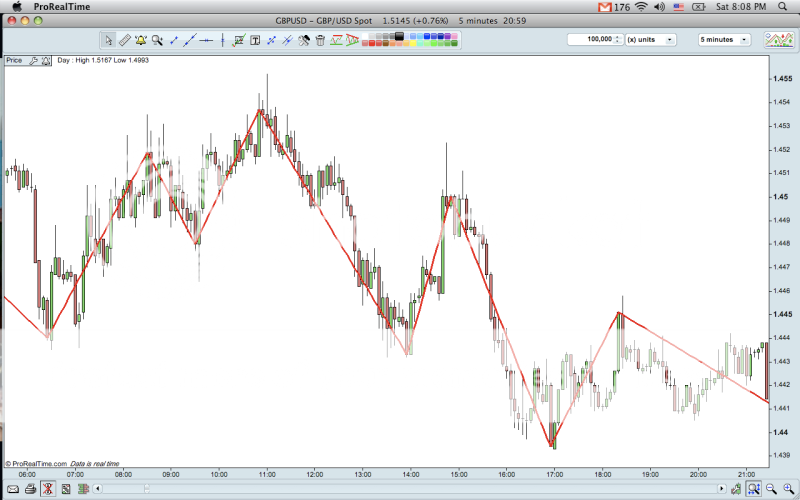Select the black color swatch
This screenshot has width=800, height=500.
(x=399, y=36)
